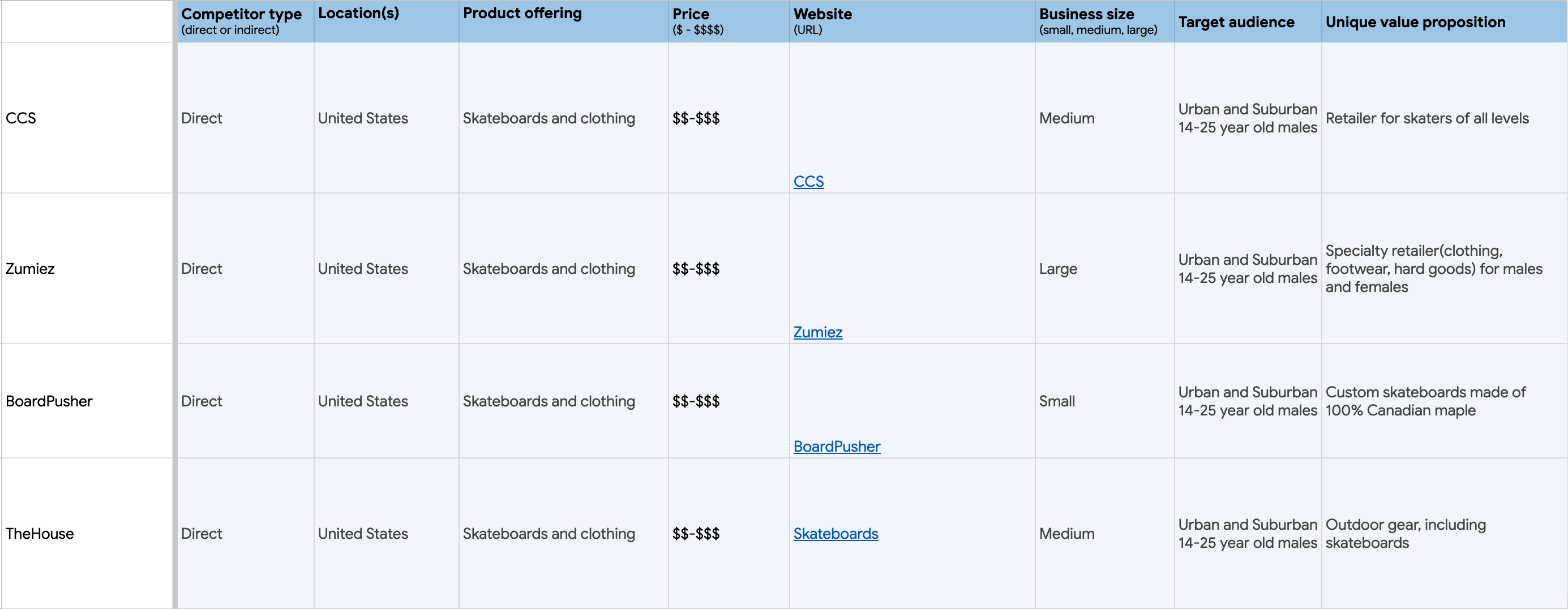Select Zumiez business size cell reading Large
Viewport: 1568px width, 609px height.
pyautogui.click(x=1105, y=269)
